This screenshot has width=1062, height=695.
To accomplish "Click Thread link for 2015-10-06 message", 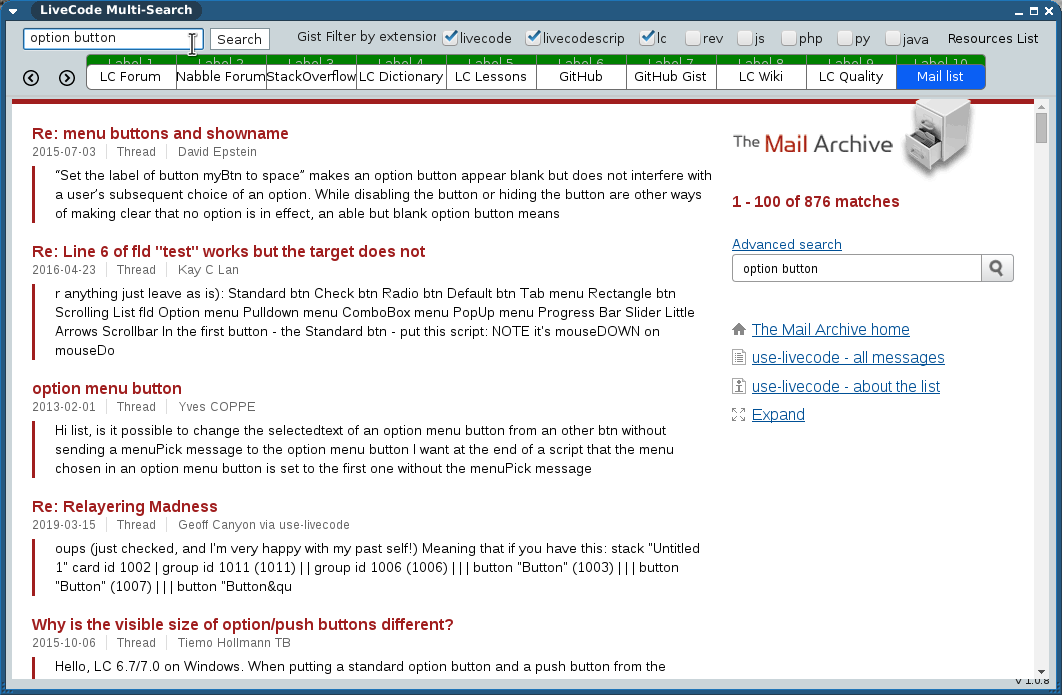I will point(136,643).
